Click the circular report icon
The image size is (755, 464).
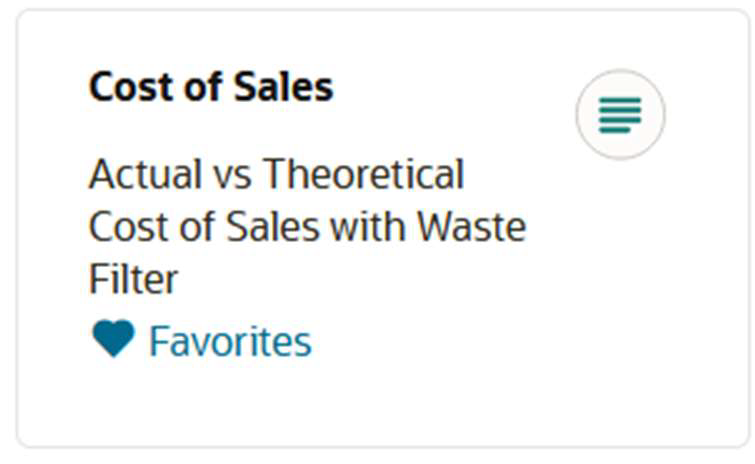[x=620, y=115]
